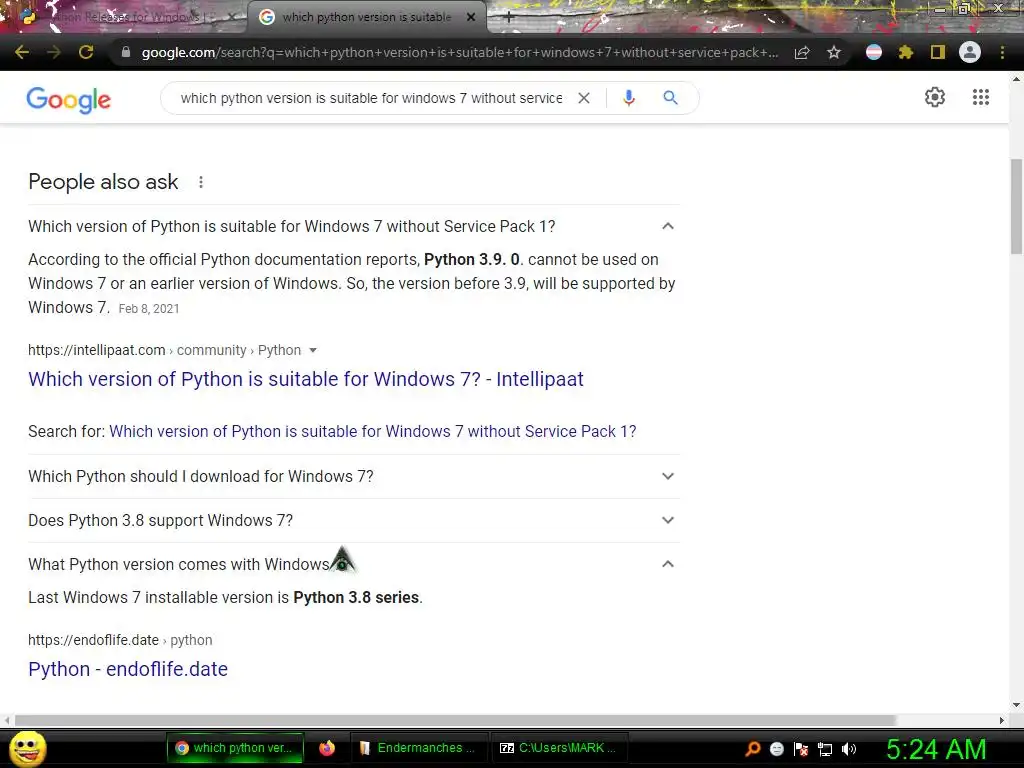Click the scroll-down arrow of vertical scrollbar
The image size is (1024, 768).
pyautogui.click(x=1016, y=705)
